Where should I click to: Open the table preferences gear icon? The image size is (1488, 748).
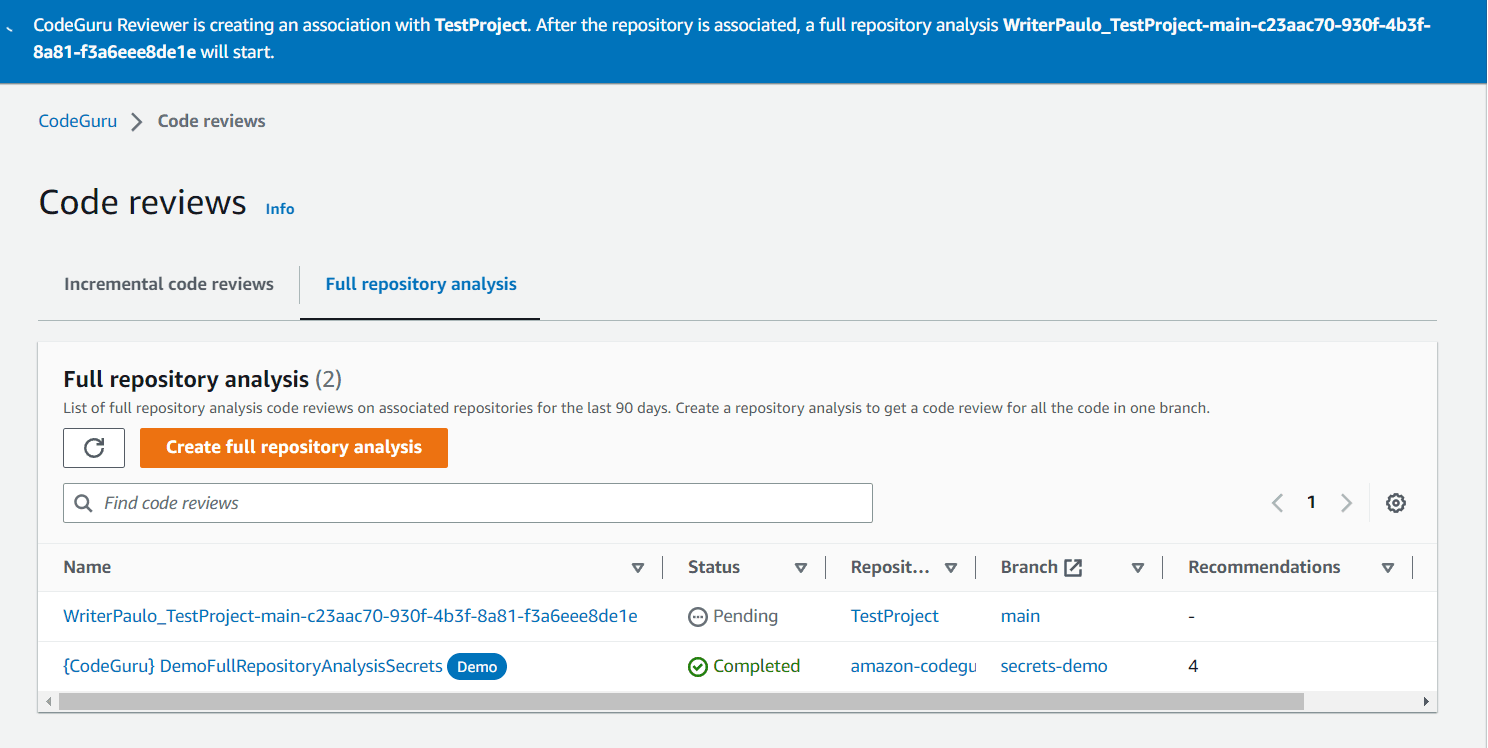coord(1396,502)
